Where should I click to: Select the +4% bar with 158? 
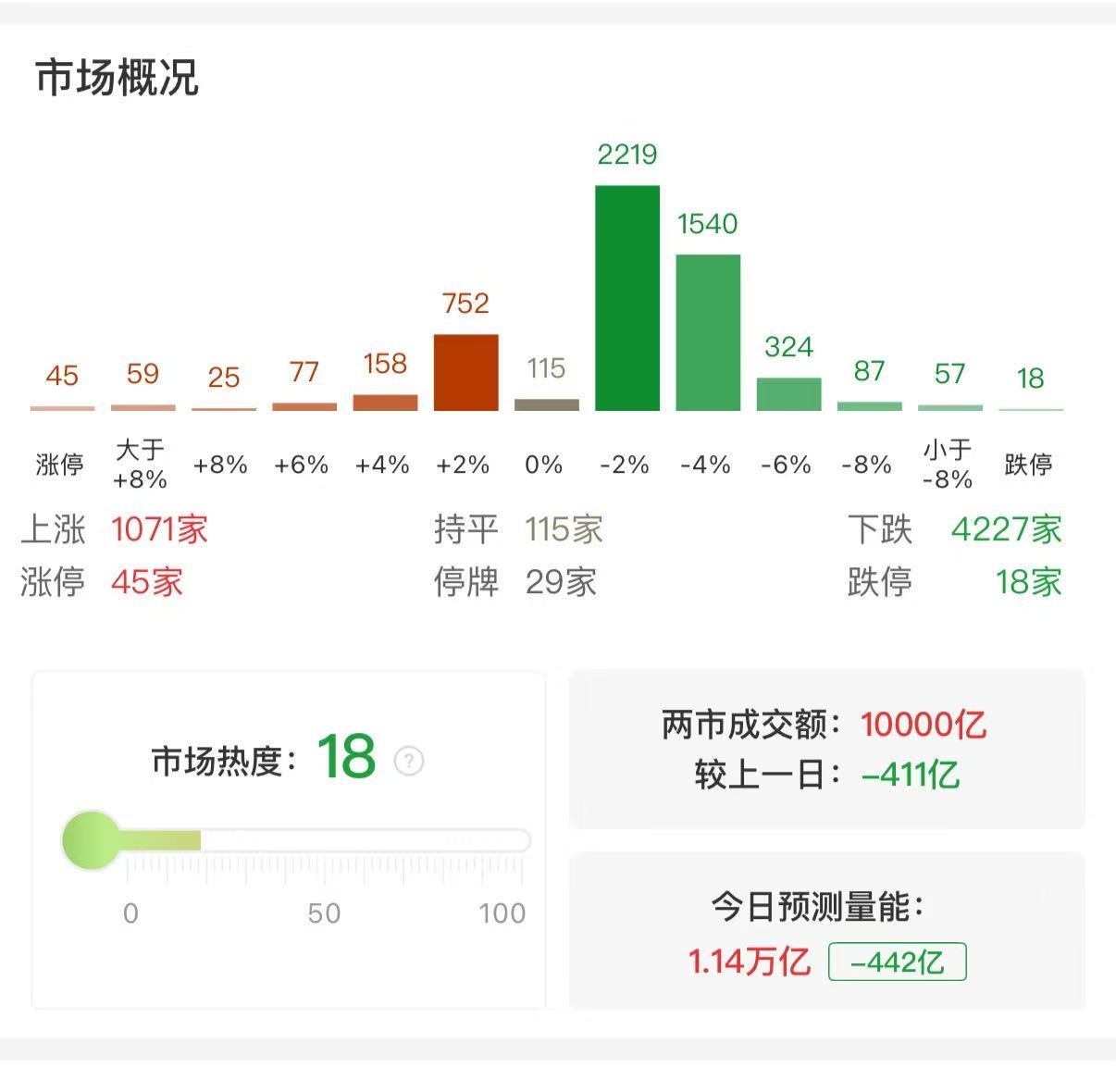point(385,403)
